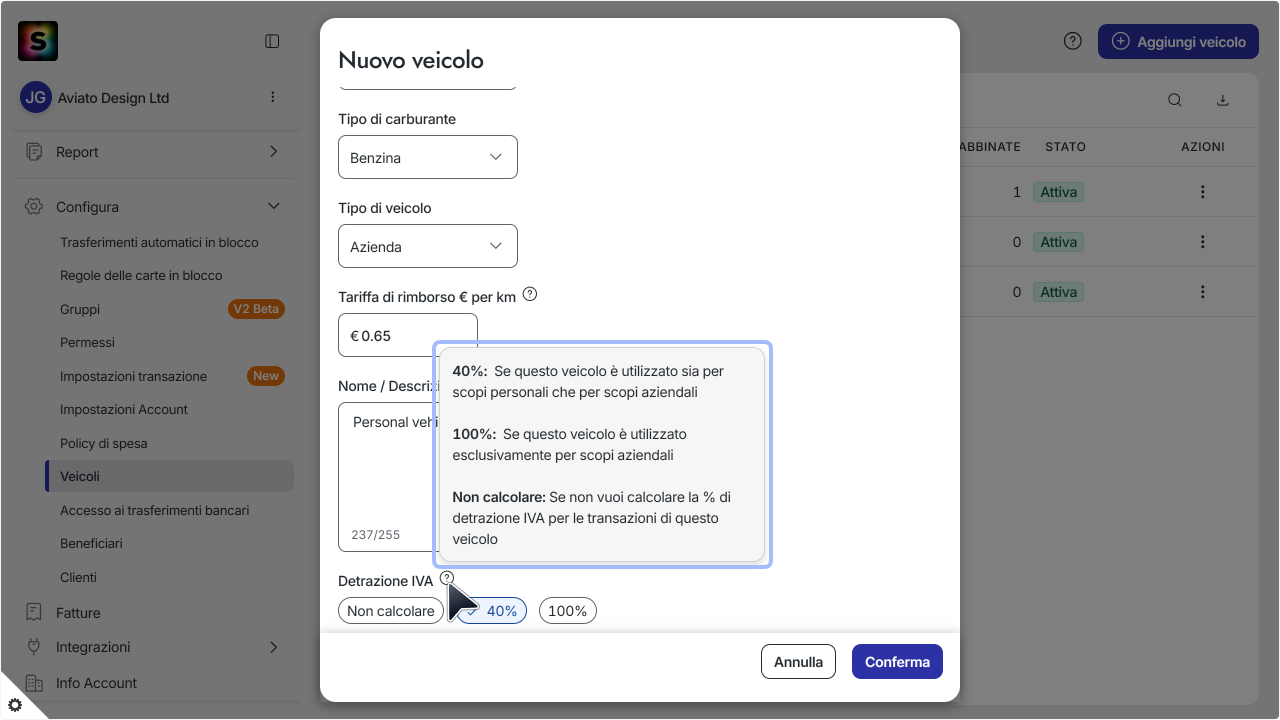Image resolution: width=1280 pixels, height=720 pixels.
Task: Open Impostazioni Account
Action: point(124,409)
